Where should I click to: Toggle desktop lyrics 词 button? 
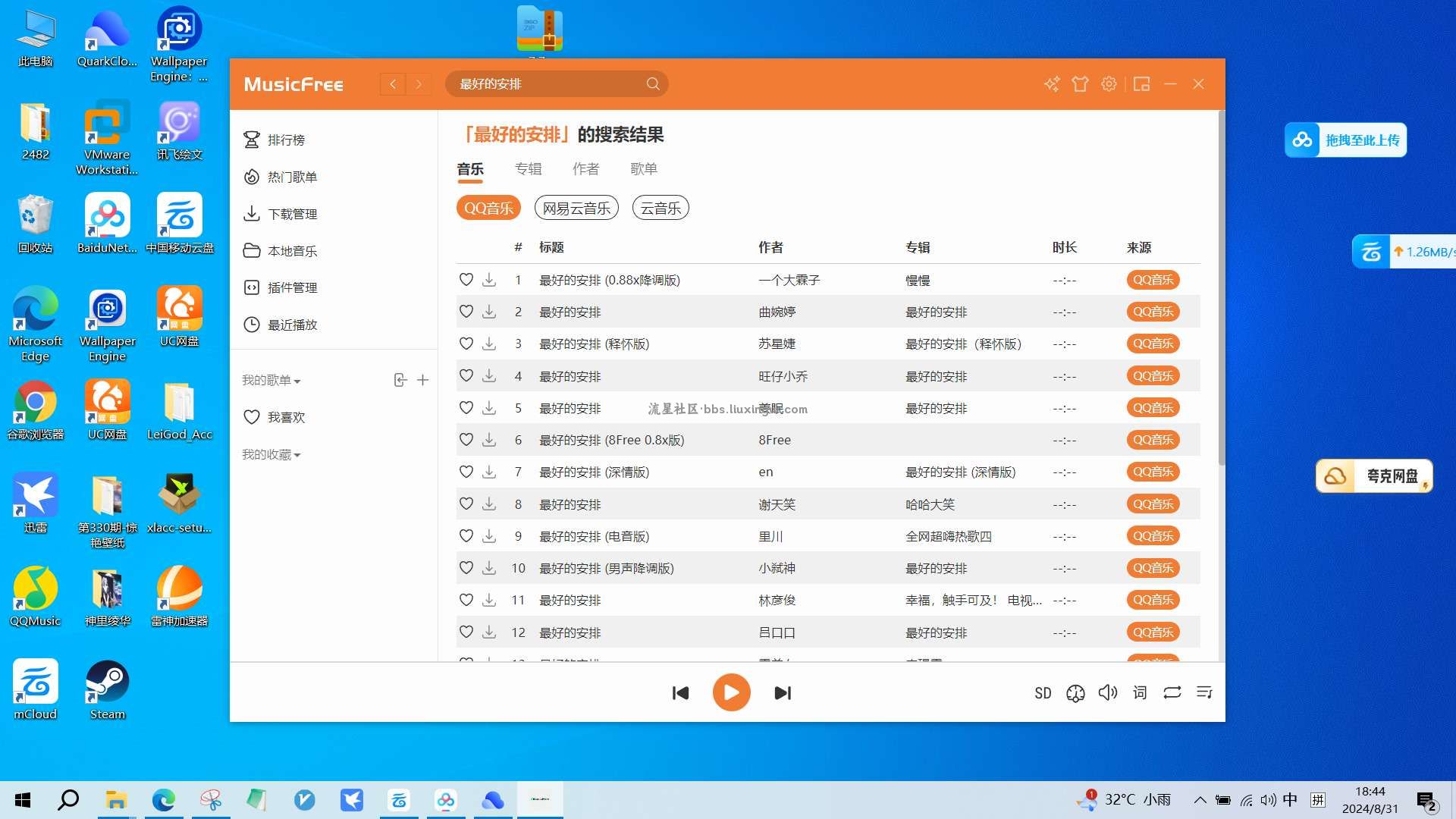1140,693
